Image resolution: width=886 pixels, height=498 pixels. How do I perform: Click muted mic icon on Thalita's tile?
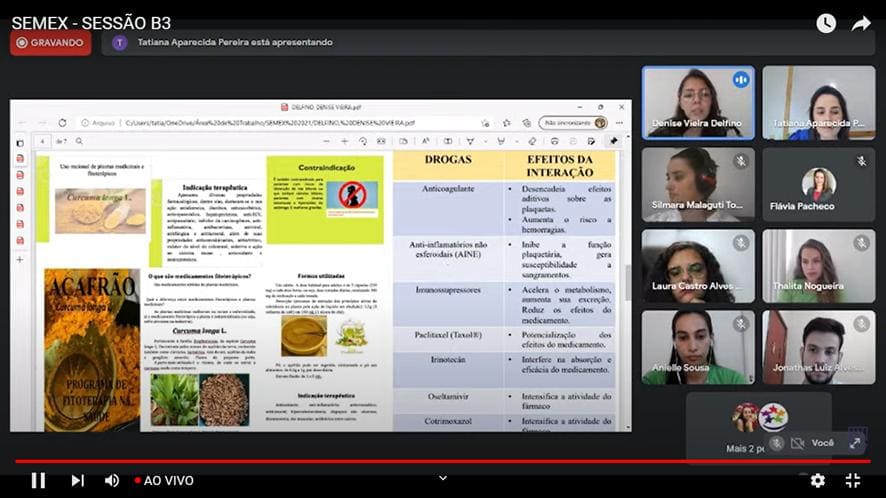(x=861, y=243)
